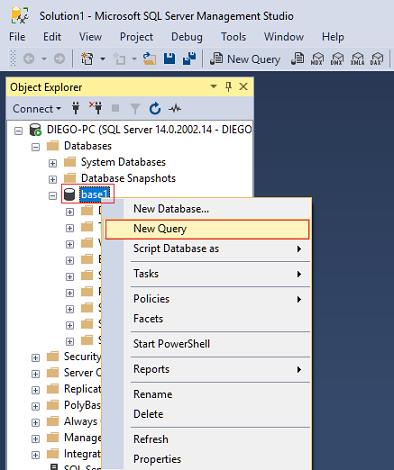Screen dimensions: 394x470
Task: Click the XMLA query icon
Action: tap(357, 59)
